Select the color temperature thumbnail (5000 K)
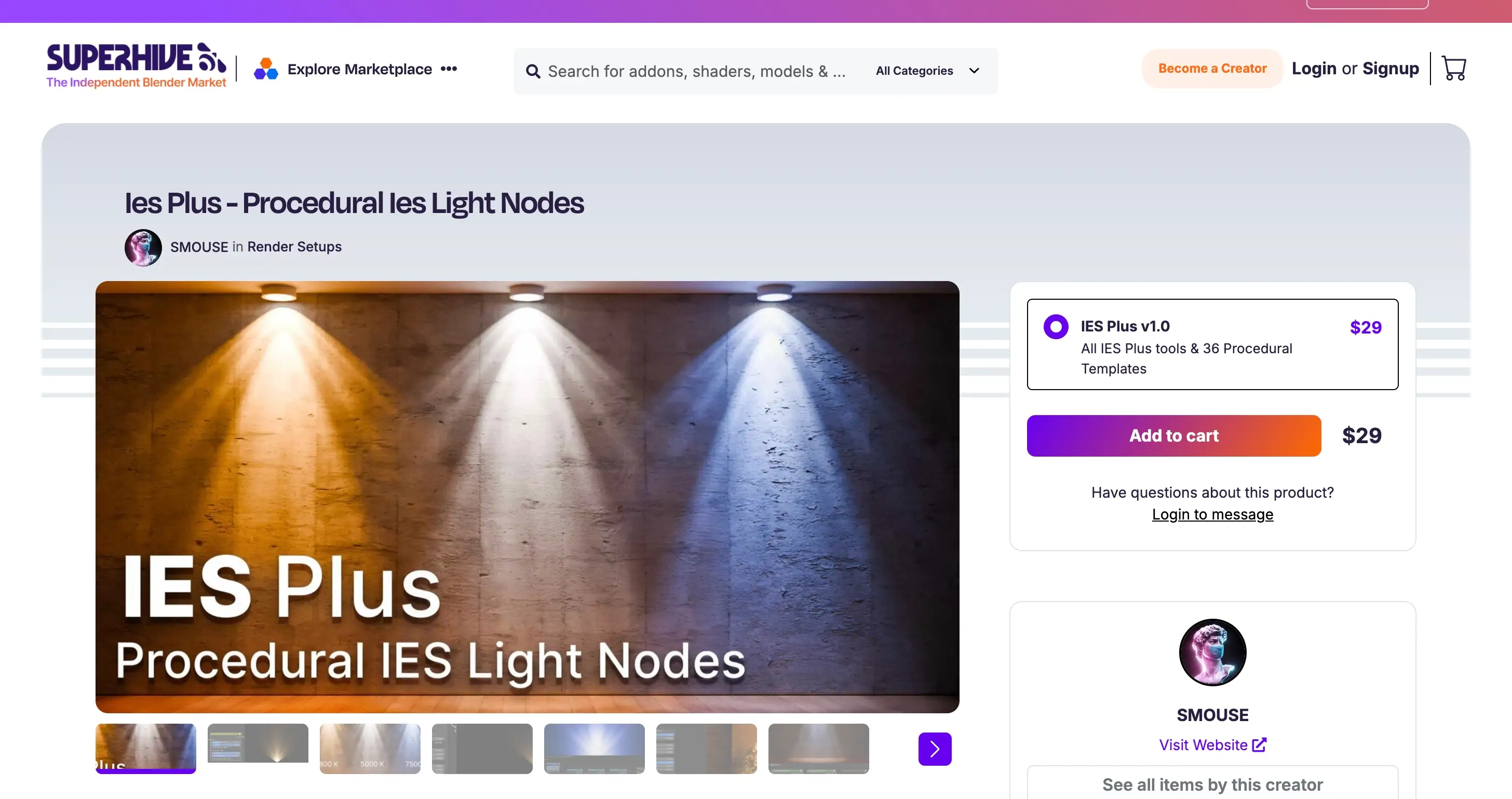Screen dimensions: 1512x799 click(x=370, y=749)
